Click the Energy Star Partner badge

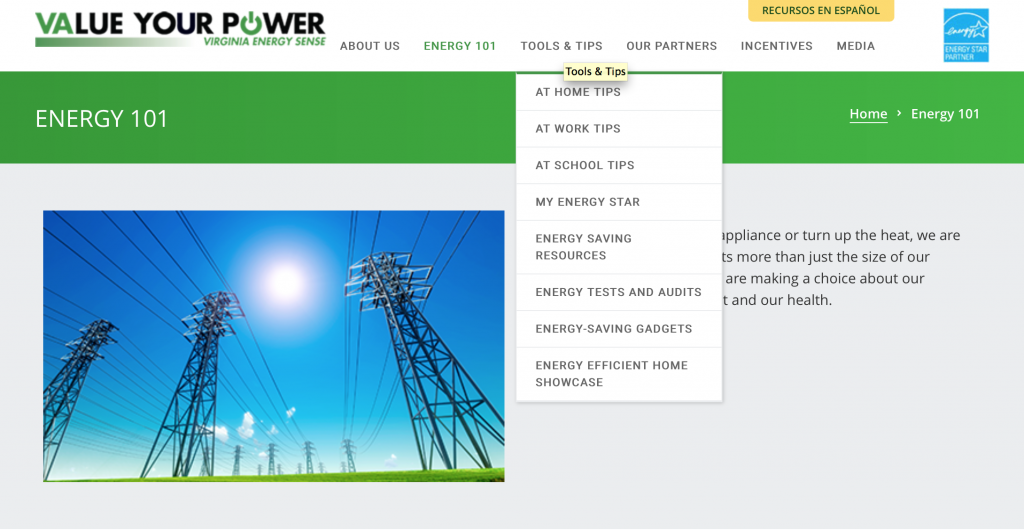[965, 35]
